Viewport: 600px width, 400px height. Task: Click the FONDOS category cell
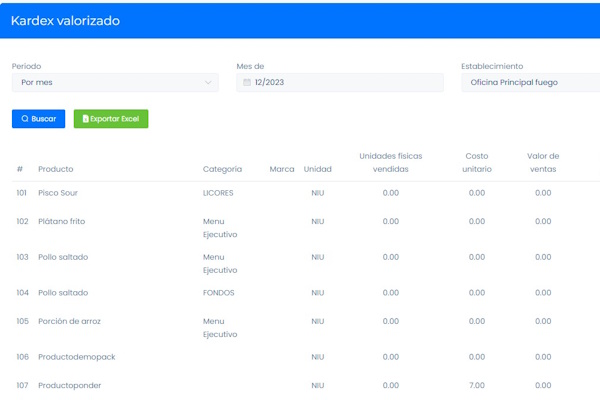pos(220,293)
